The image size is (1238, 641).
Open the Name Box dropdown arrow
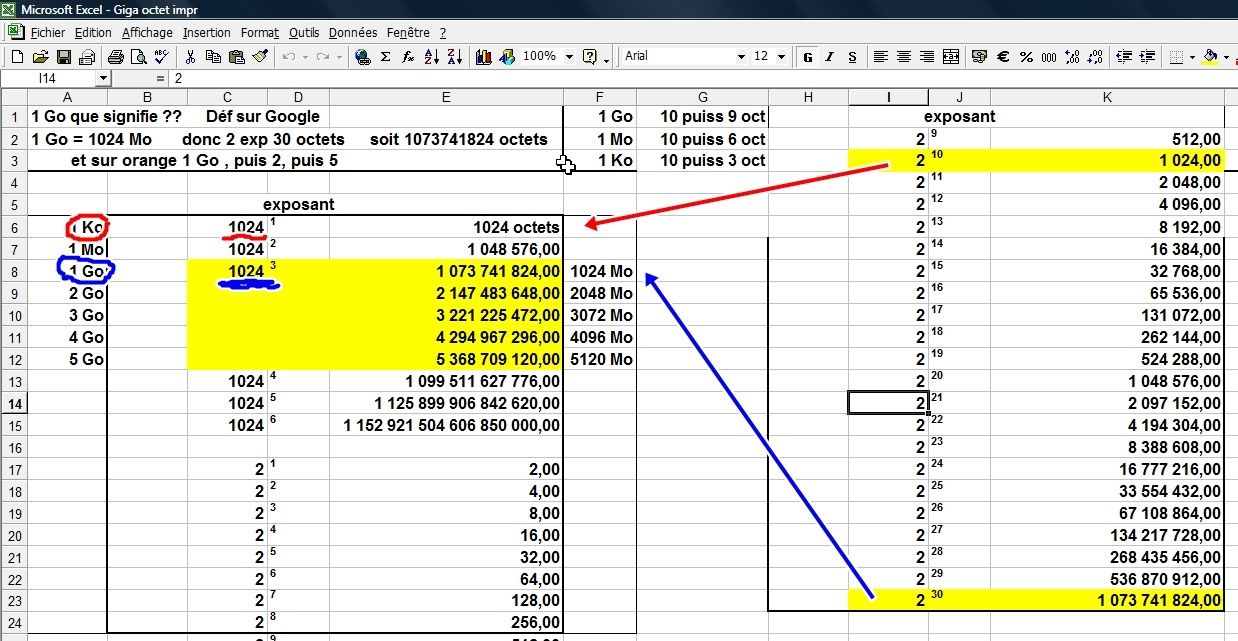[103, 77]
